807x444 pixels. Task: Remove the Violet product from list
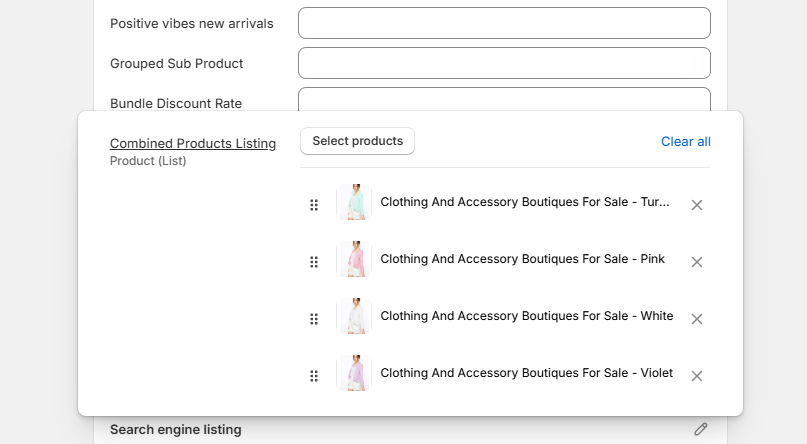(697, 376)
